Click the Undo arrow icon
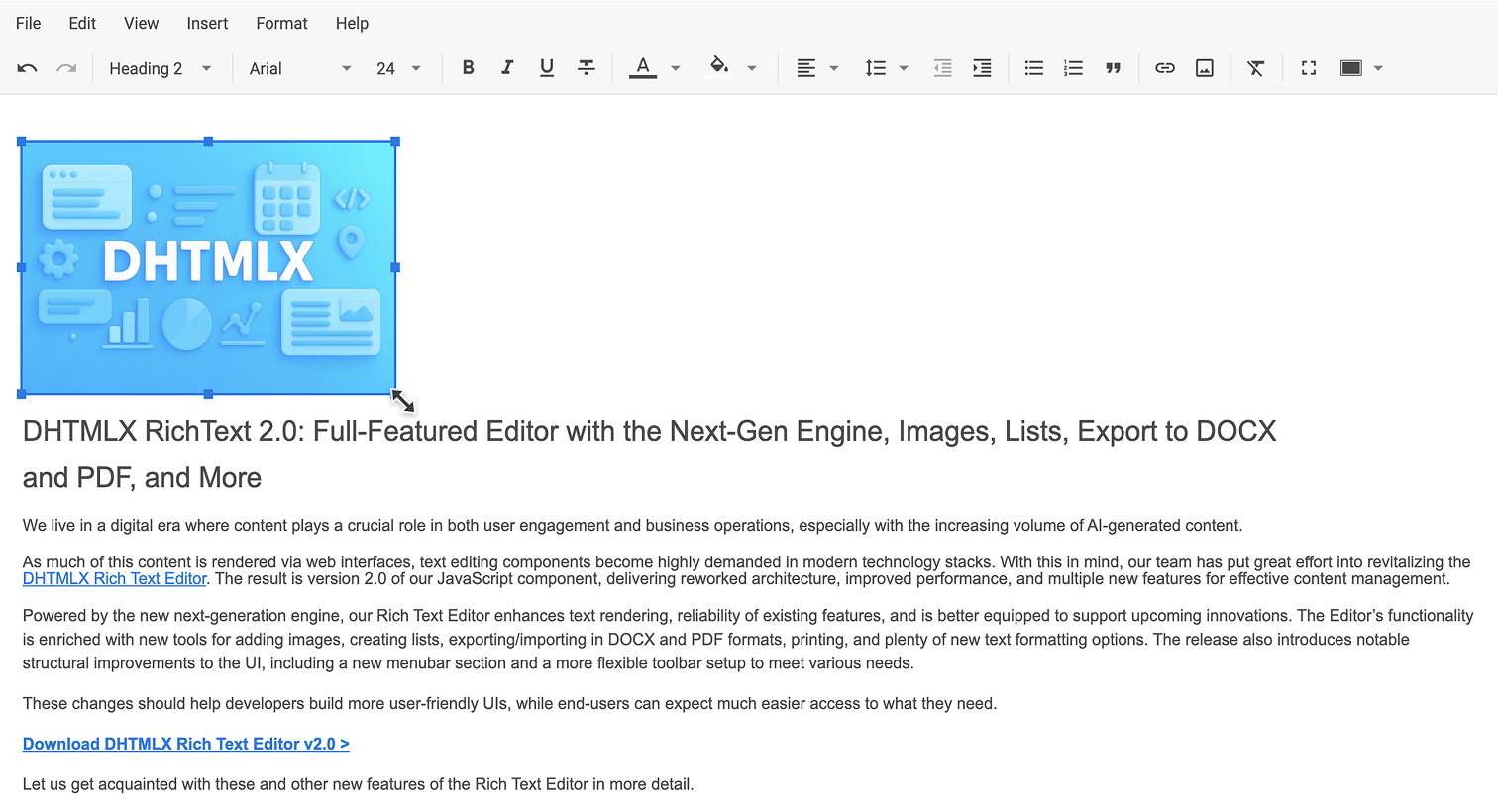 (x=27, y=68)
